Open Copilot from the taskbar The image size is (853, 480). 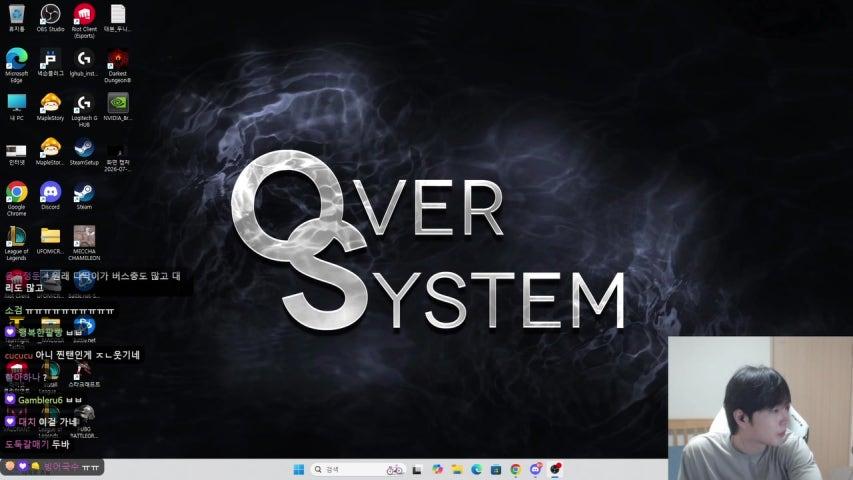[x=437, y=469]
